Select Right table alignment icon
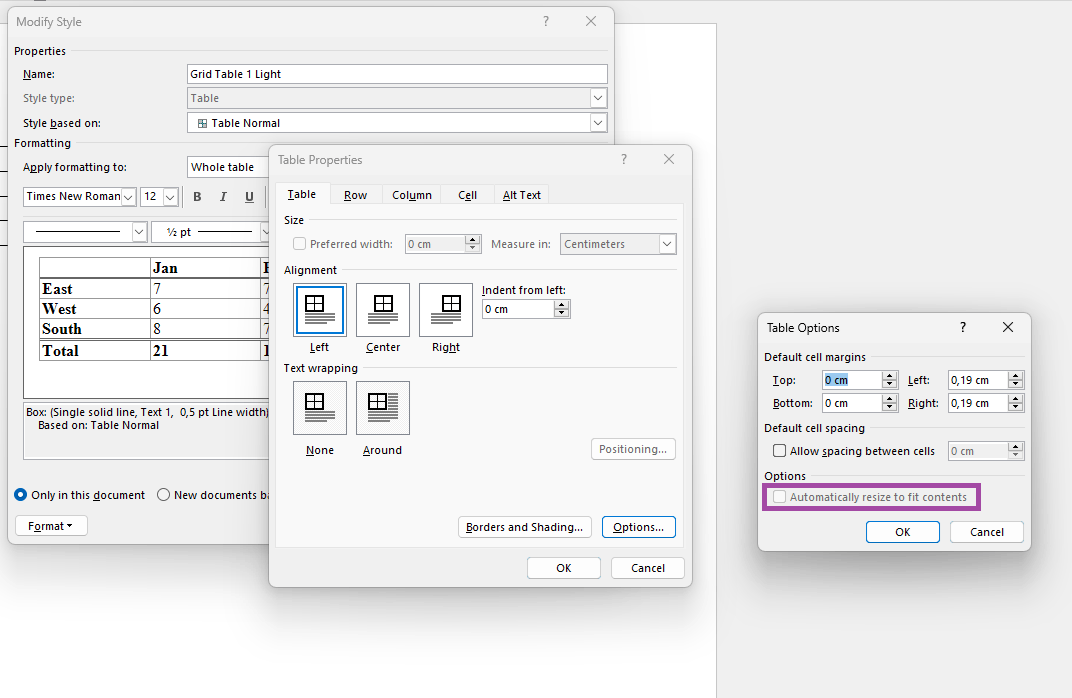Viewport: 1072px width, 698px height. (x=446, y=310)
